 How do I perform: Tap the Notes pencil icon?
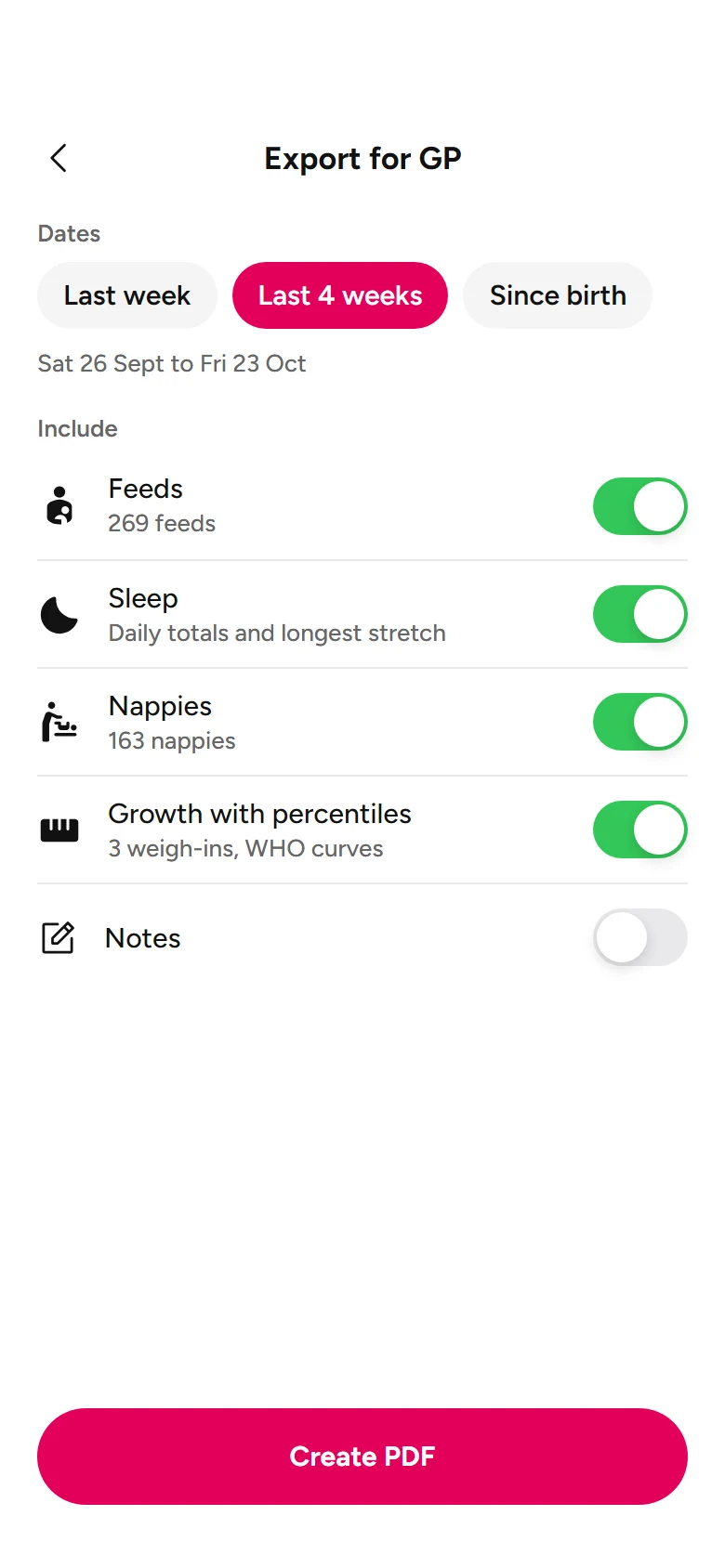click(x=58, y=937)
